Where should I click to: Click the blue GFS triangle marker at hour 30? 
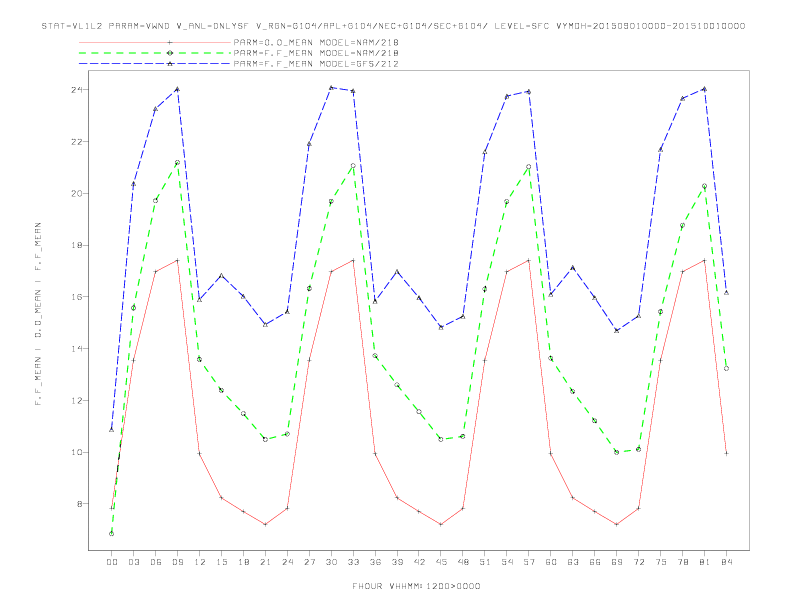331,87
